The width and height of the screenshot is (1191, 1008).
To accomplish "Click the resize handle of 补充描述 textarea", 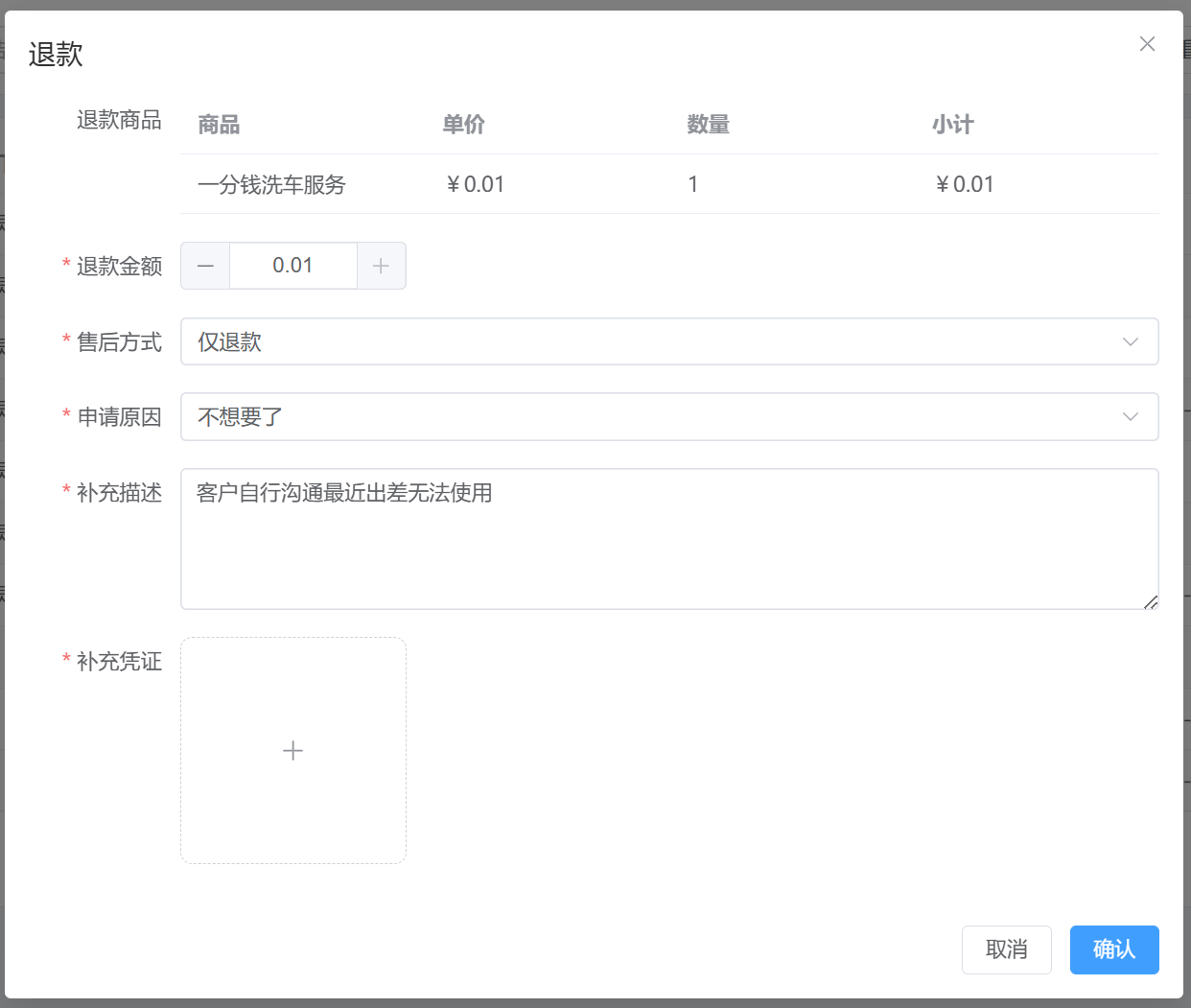I will pyautogui.click(x=1151, y=601).
